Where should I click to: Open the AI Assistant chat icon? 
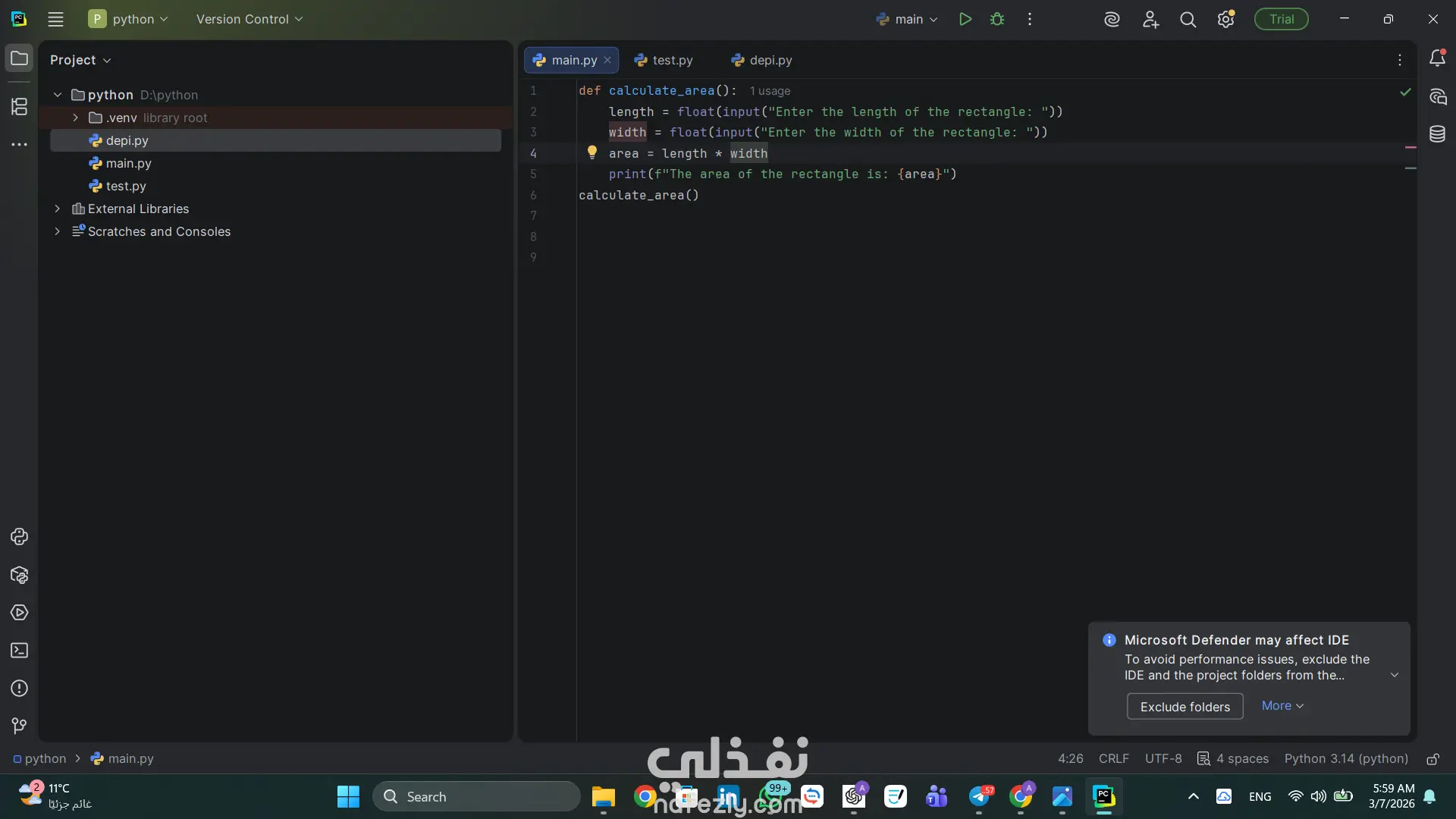[x=1437, y=96]
